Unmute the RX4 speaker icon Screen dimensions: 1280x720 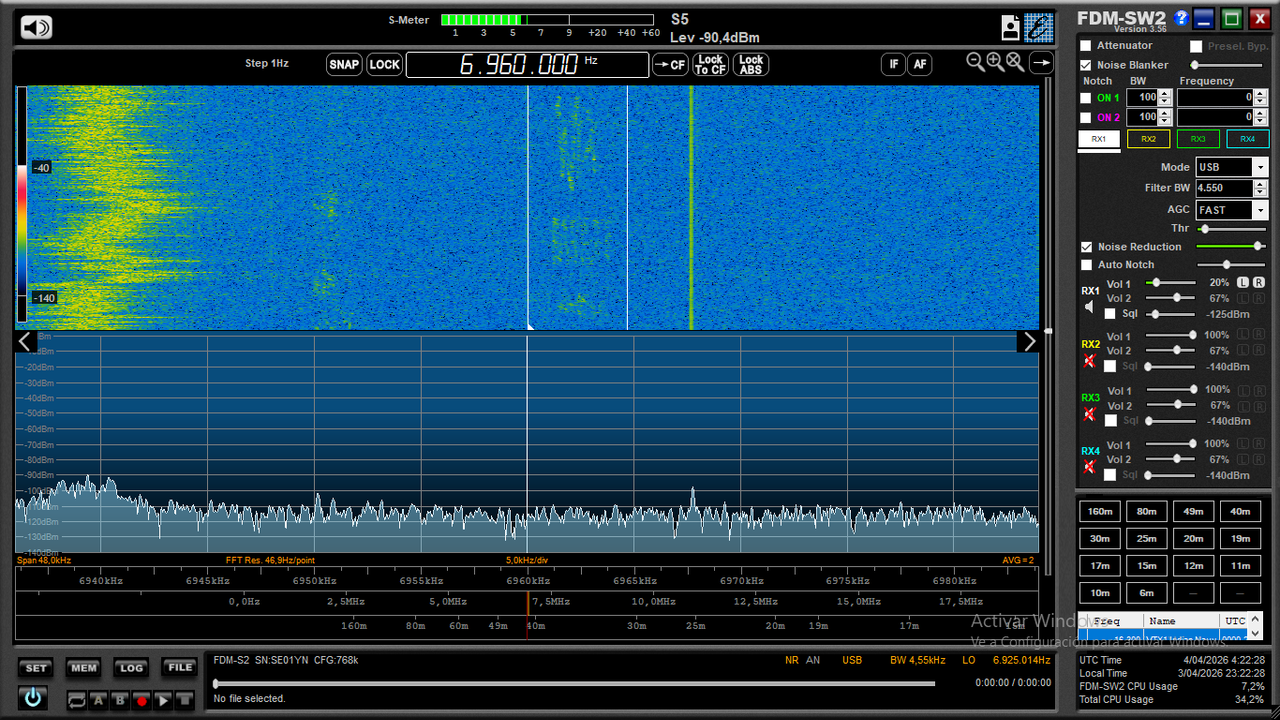point(1090,467)
